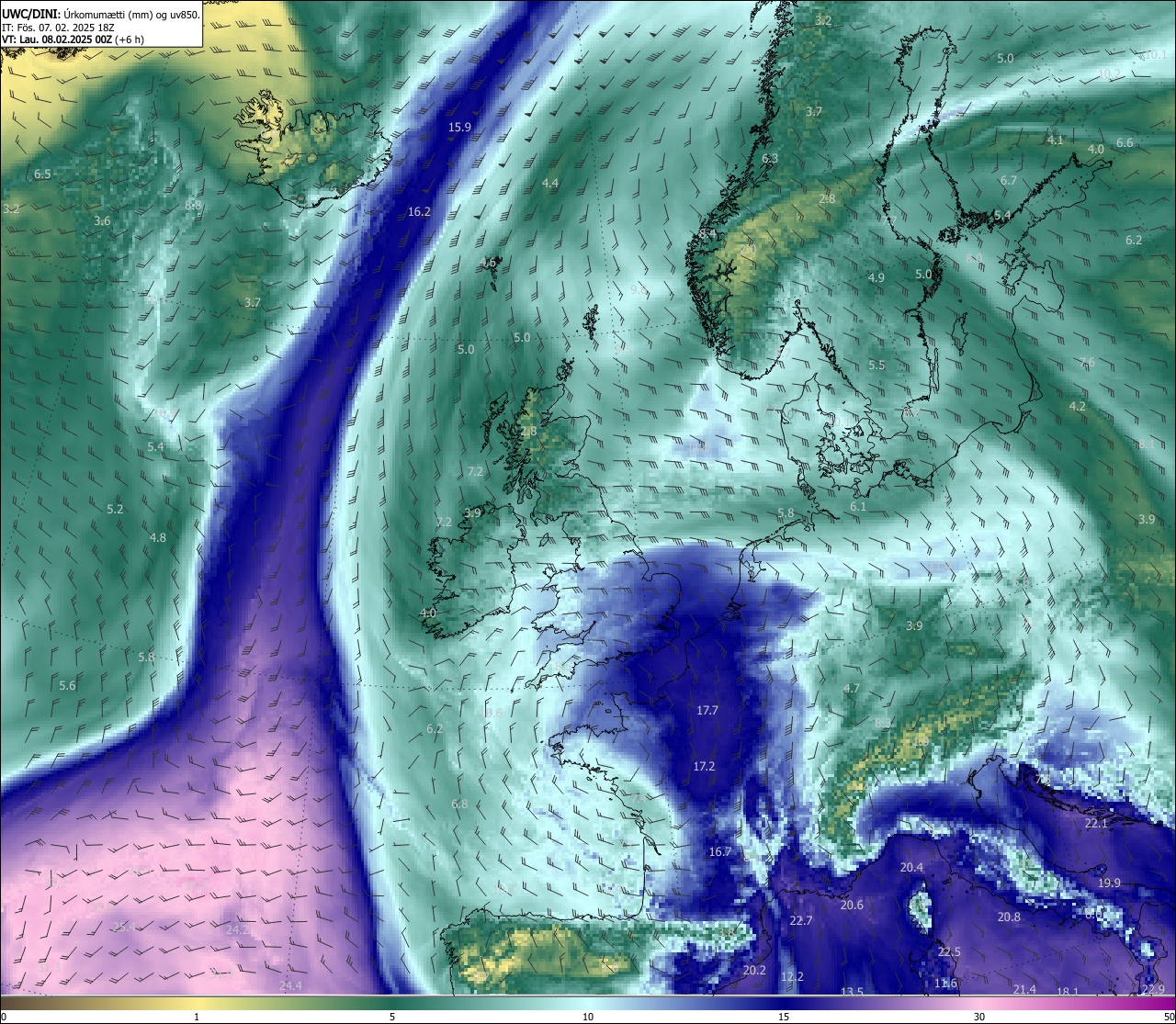Click the 4.8 value label

coord(158,538)
